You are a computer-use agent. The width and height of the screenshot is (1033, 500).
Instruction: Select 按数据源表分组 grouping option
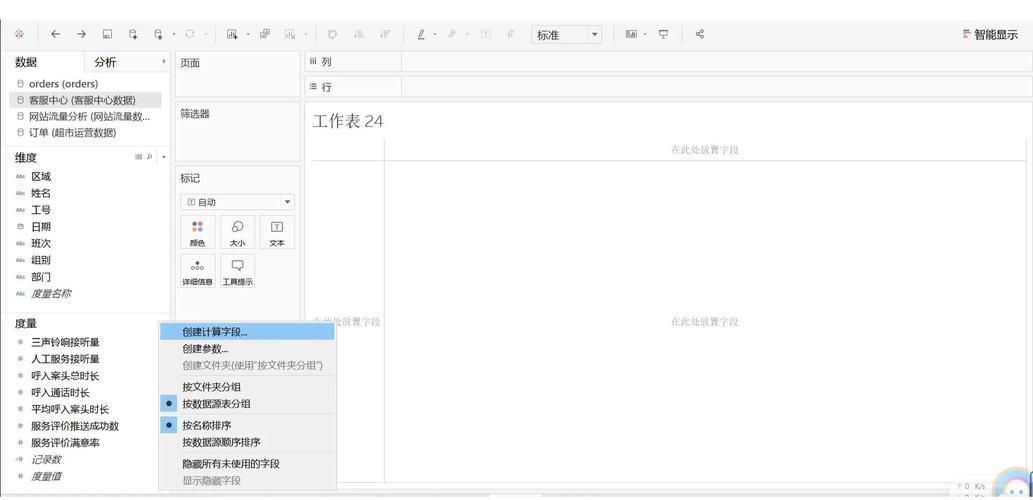coord(216,404)
